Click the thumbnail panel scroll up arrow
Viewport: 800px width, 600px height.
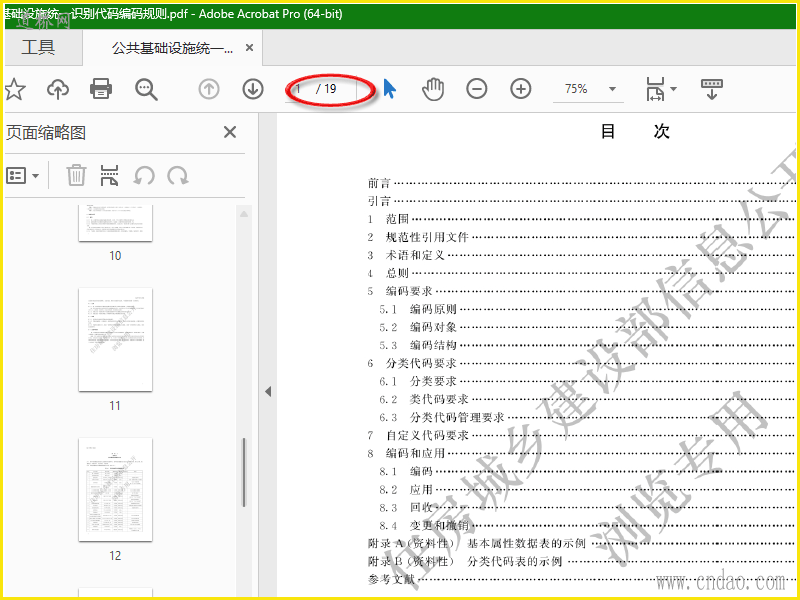[x=244, y=214]
